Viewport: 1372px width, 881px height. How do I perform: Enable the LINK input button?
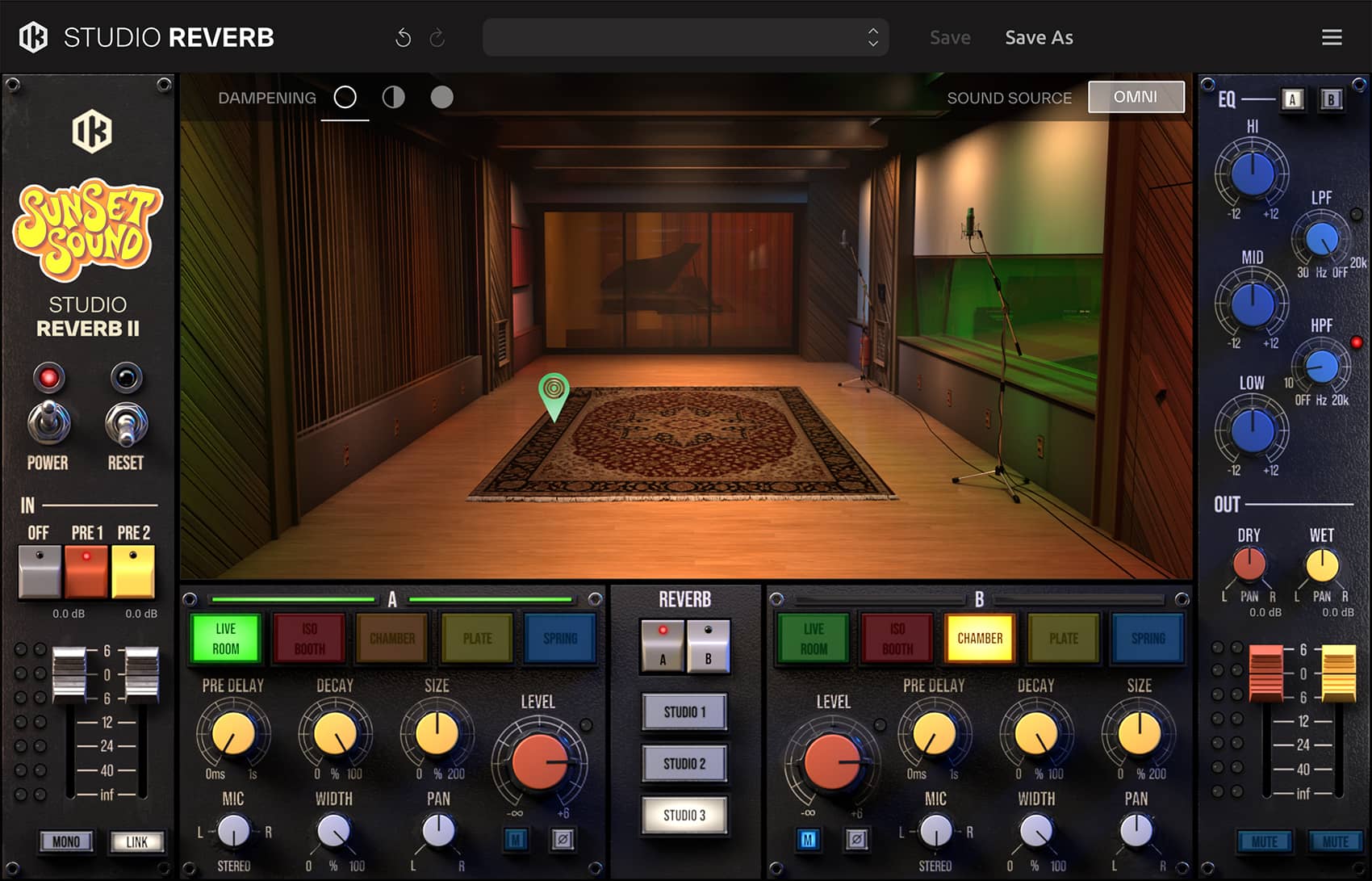tap(136, 841)
